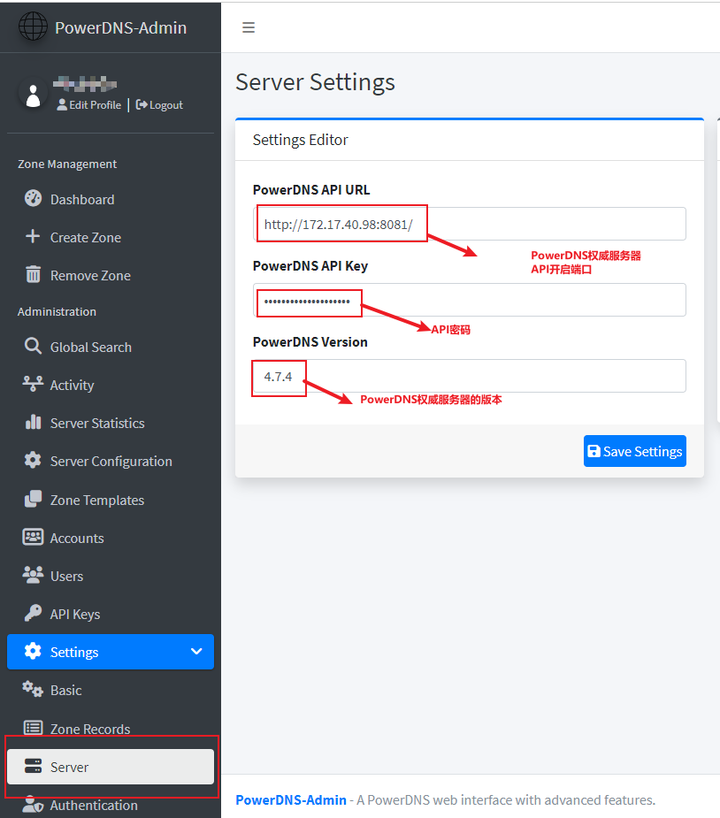The image size is (720, 818).
Task: Click the Authentication user-shield icon
Action: [x=33, y=804]
